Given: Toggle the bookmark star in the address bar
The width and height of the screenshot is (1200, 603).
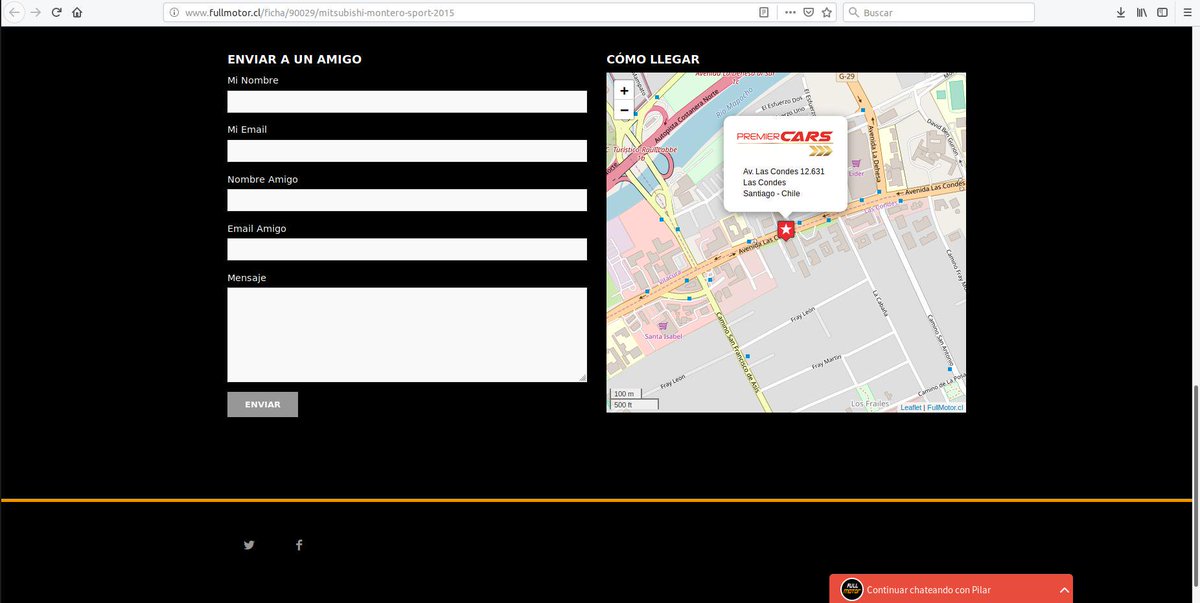Looking at the screenshot, I should coord(826,11).
